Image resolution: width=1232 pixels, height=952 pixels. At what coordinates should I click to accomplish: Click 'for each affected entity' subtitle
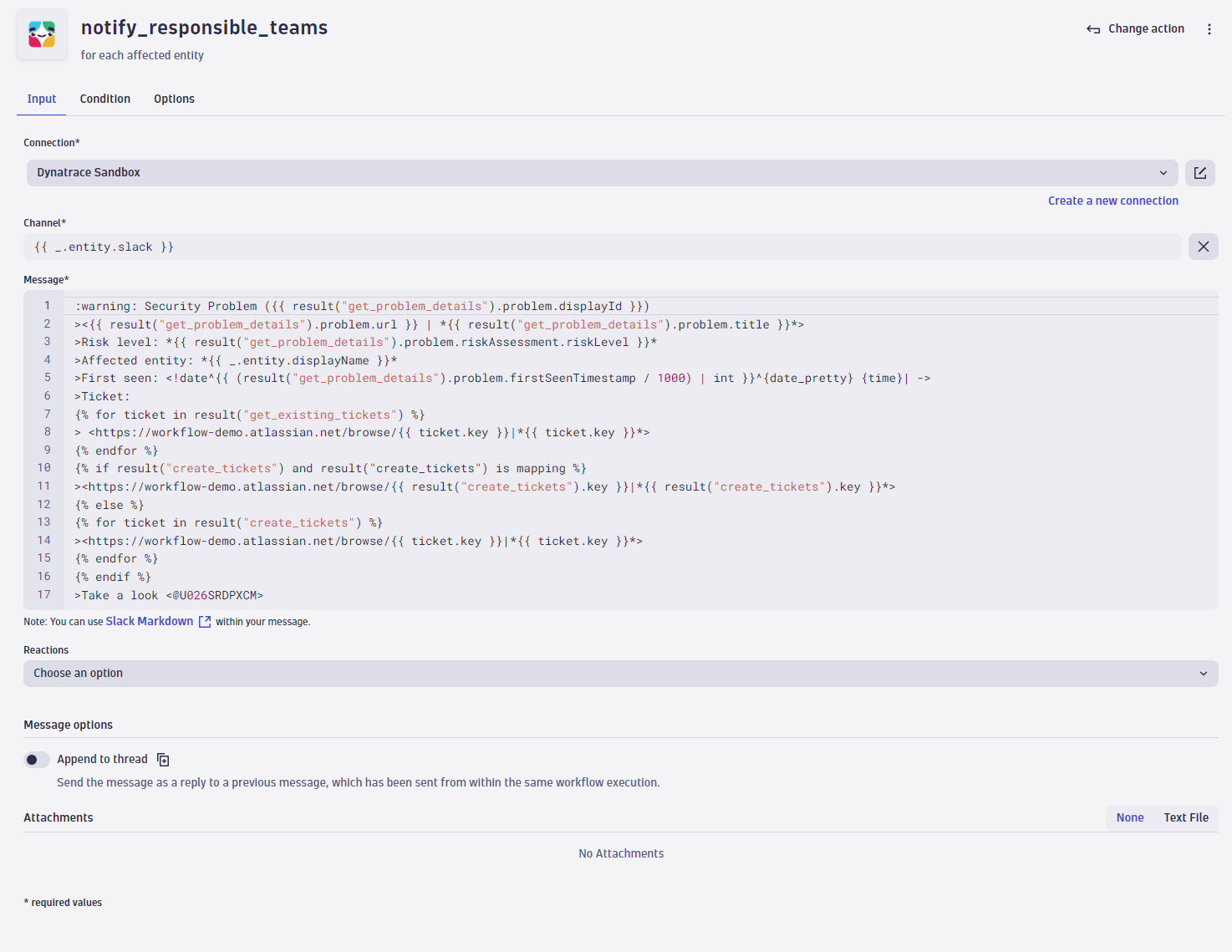point(142,55)
